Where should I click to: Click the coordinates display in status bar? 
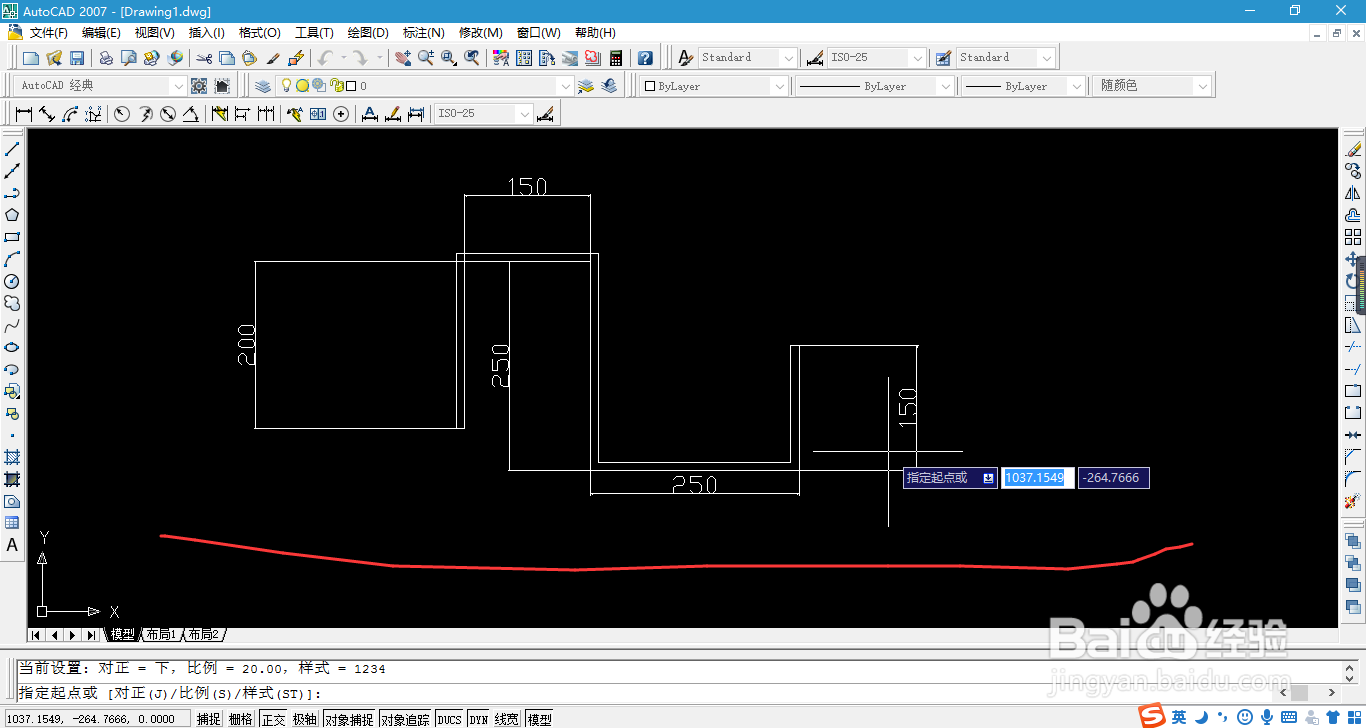[x=96, y=719]
